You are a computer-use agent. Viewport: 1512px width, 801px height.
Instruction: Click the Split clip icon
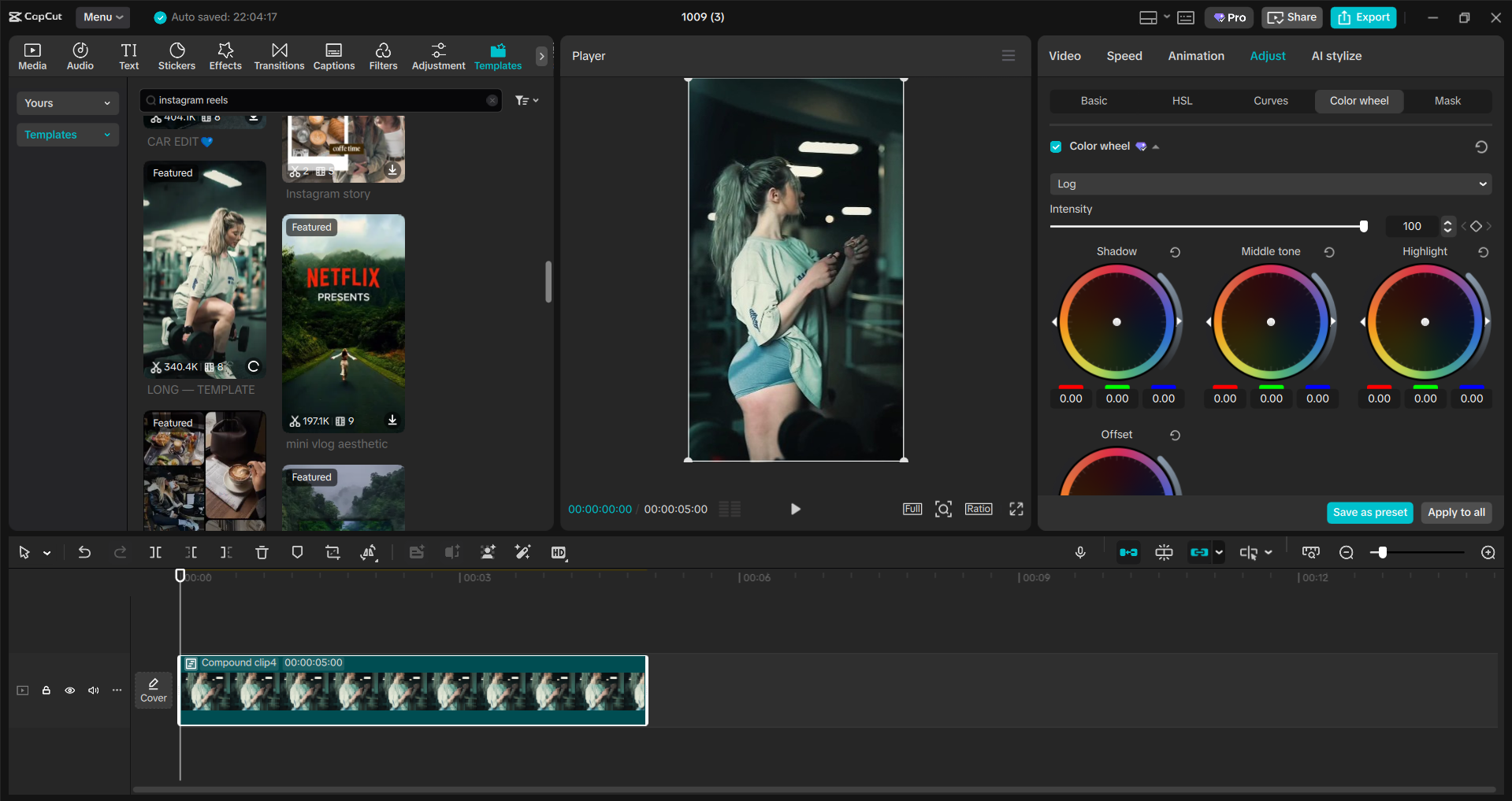pos(155,552)
